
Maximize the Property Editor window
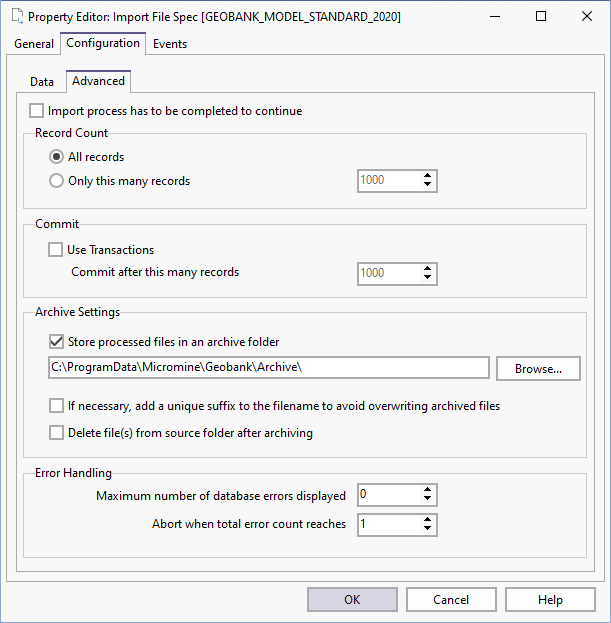click(541, 17)
